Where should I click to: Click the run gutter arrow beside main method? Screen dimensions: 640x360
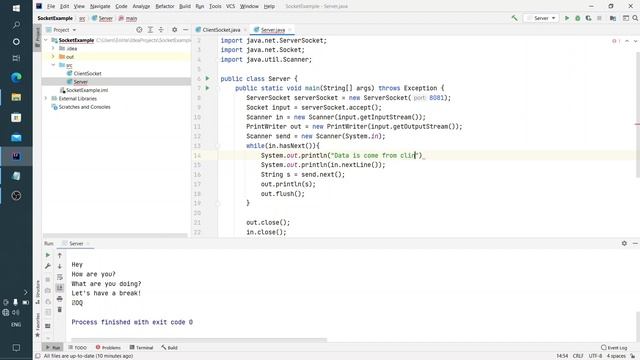207,88
